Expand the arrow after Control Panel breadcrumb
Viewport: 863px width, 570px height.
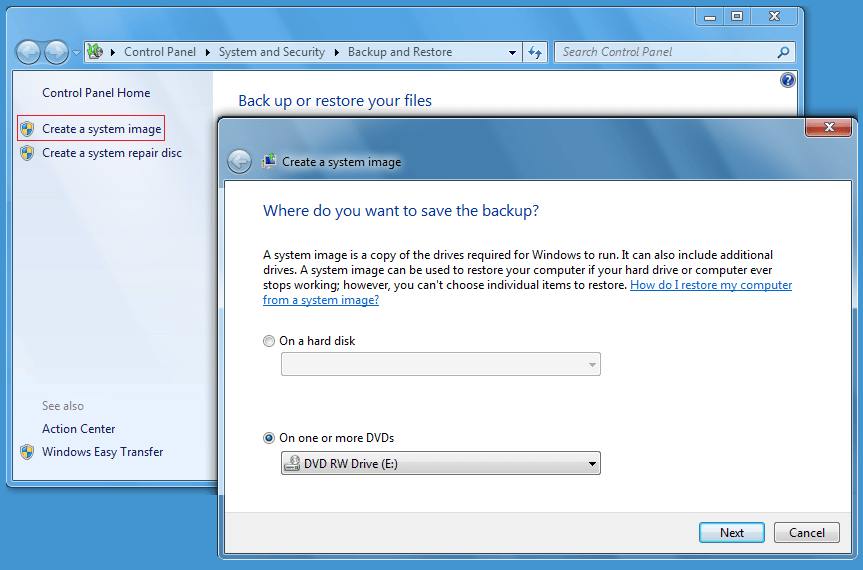(207, 52)
